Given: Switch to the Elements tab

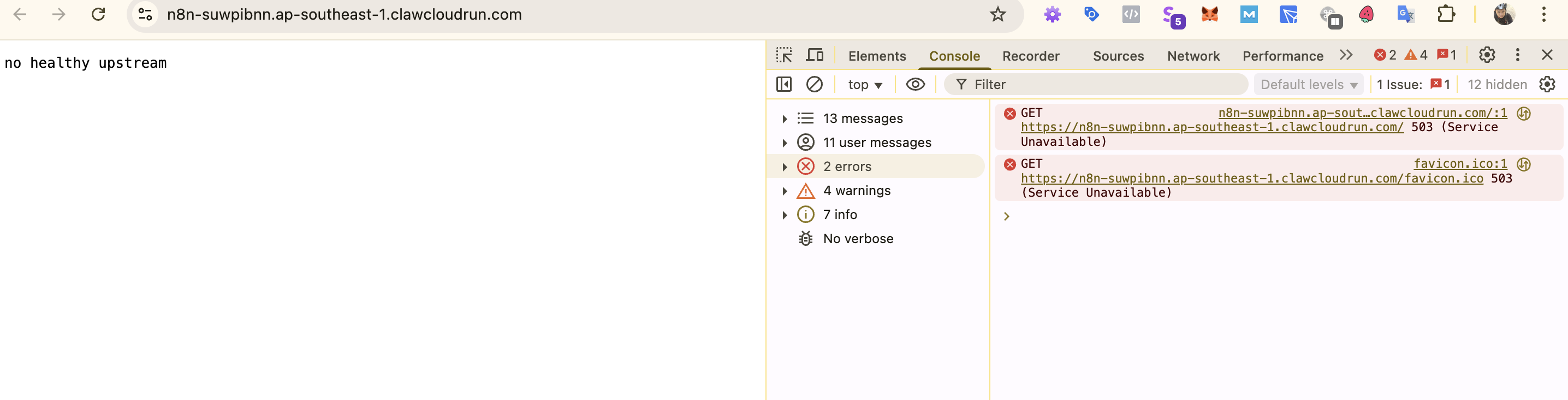Looking at the screenshot, I should (x=876, y=56).
